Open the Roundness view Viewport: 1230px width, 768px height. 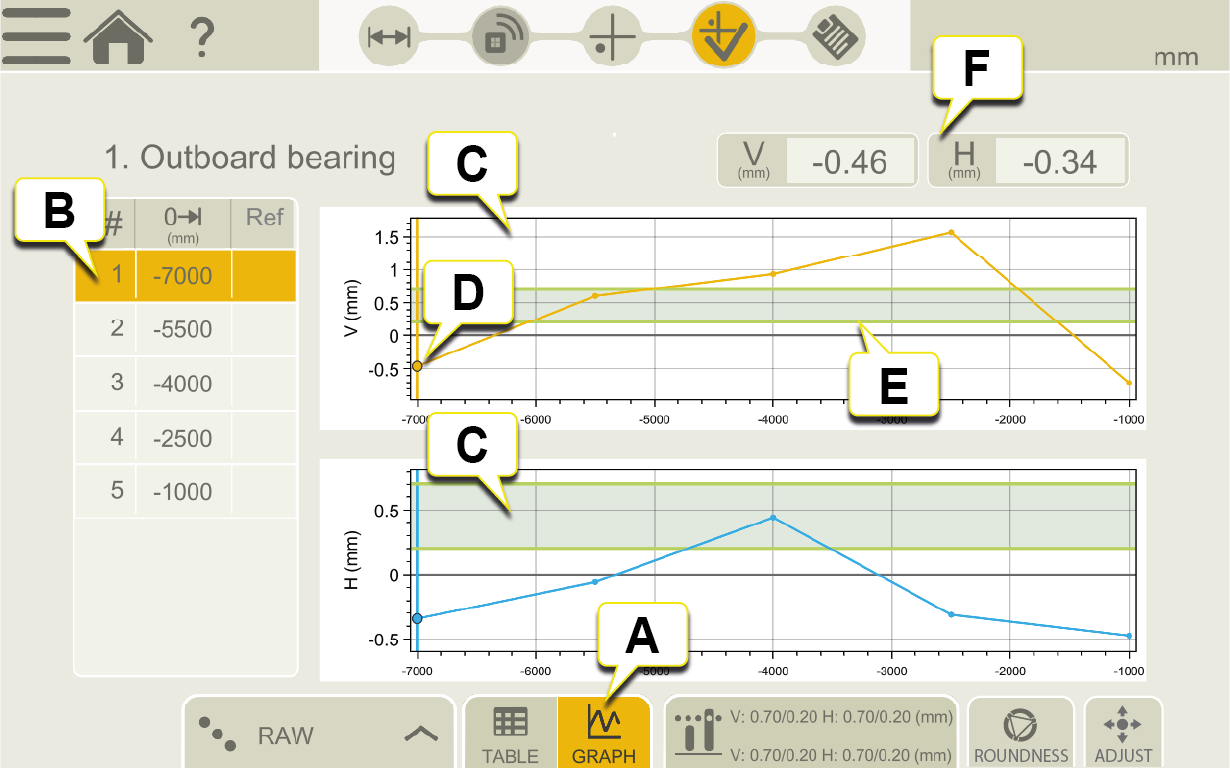[x=1021, y=733]
